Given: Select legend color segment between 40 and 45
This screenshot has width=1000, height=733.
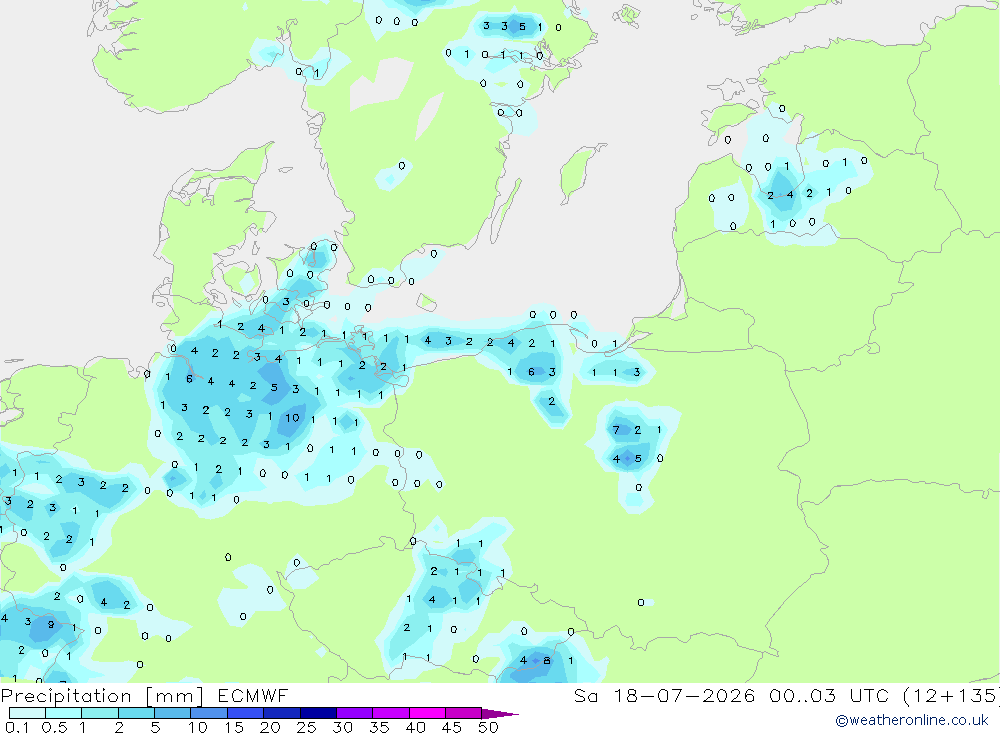Looking at the screenshot, I should coord(427,713).
